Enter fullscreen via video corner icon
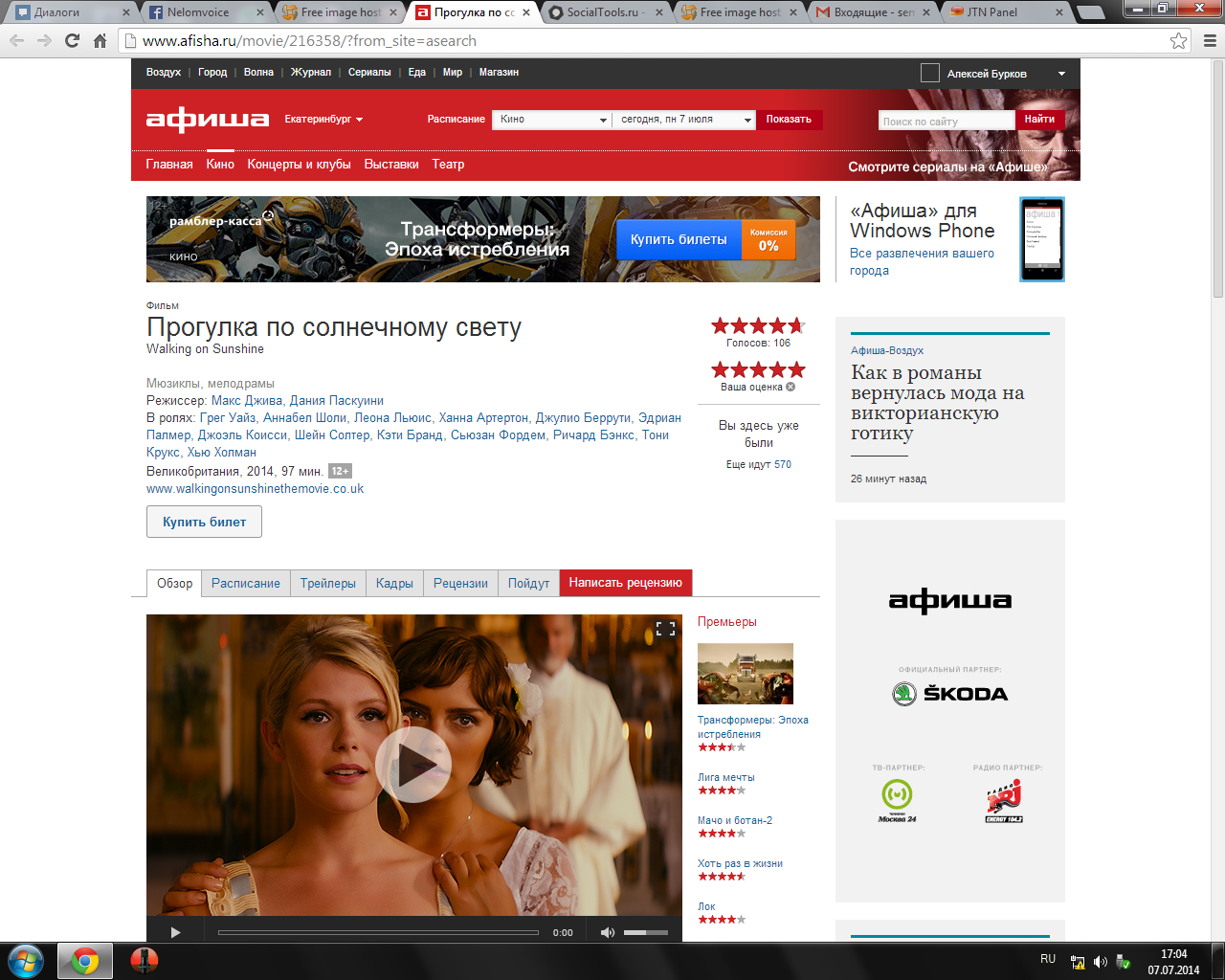The height and width of the screenshot is (980, 1225). click(665, 629)
